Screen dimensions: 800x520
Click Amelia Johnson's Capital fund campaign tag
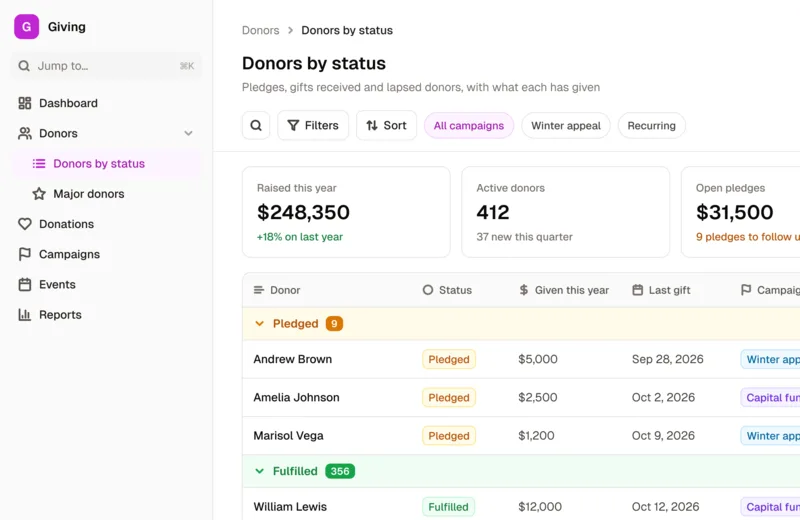coord(770,398)
